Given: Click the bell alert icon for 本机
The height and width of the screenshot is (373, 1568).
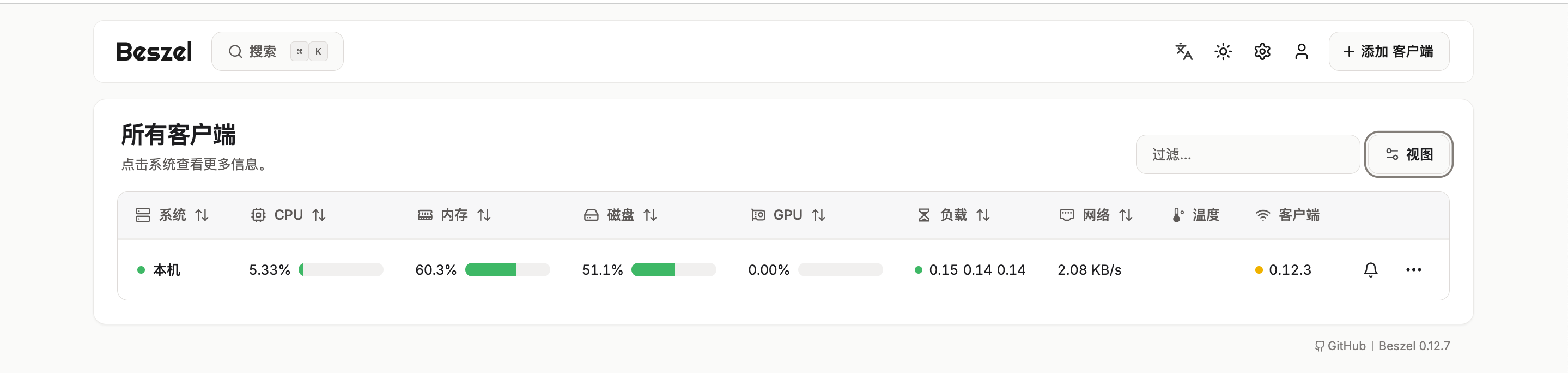Looking at the screenshot, I should pos(1370,270).
